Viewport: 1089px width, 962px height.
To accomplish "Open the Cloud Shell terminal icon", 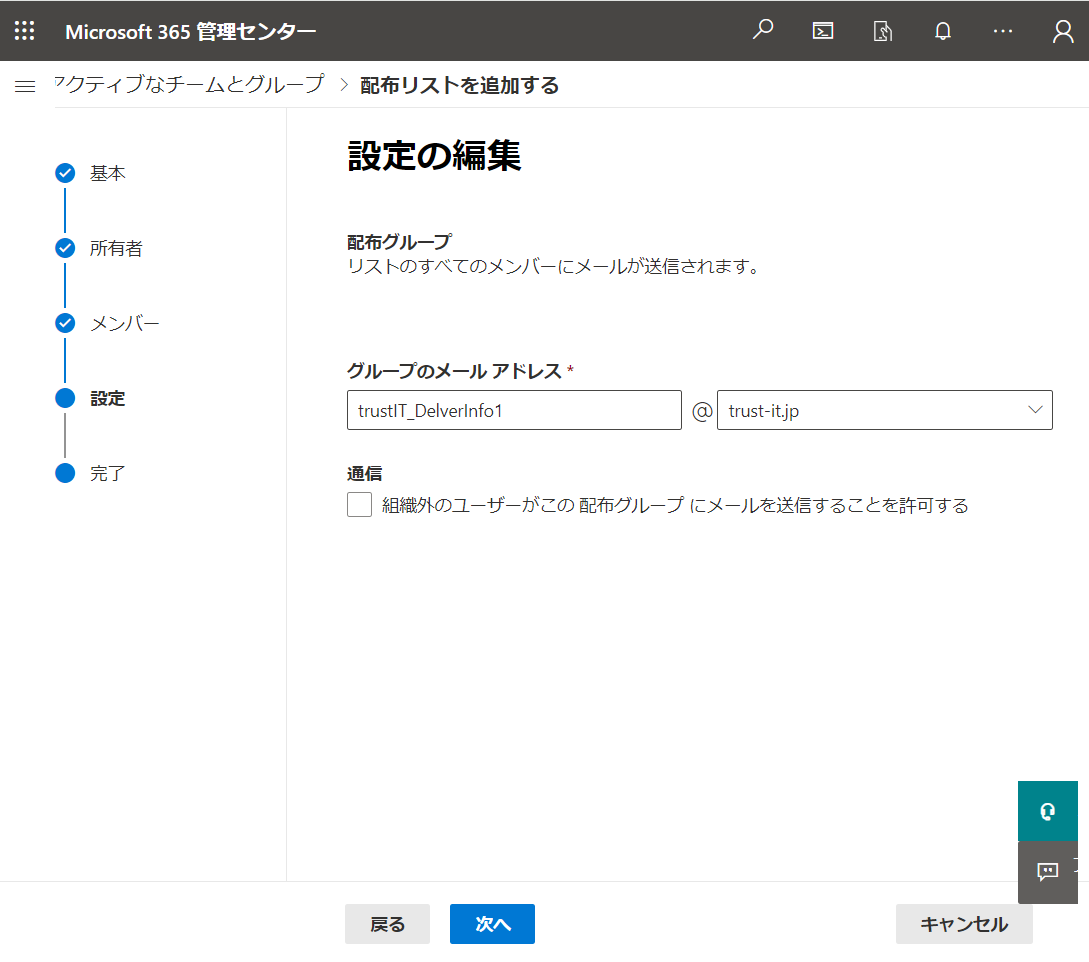I will click(x=823, y=31).
